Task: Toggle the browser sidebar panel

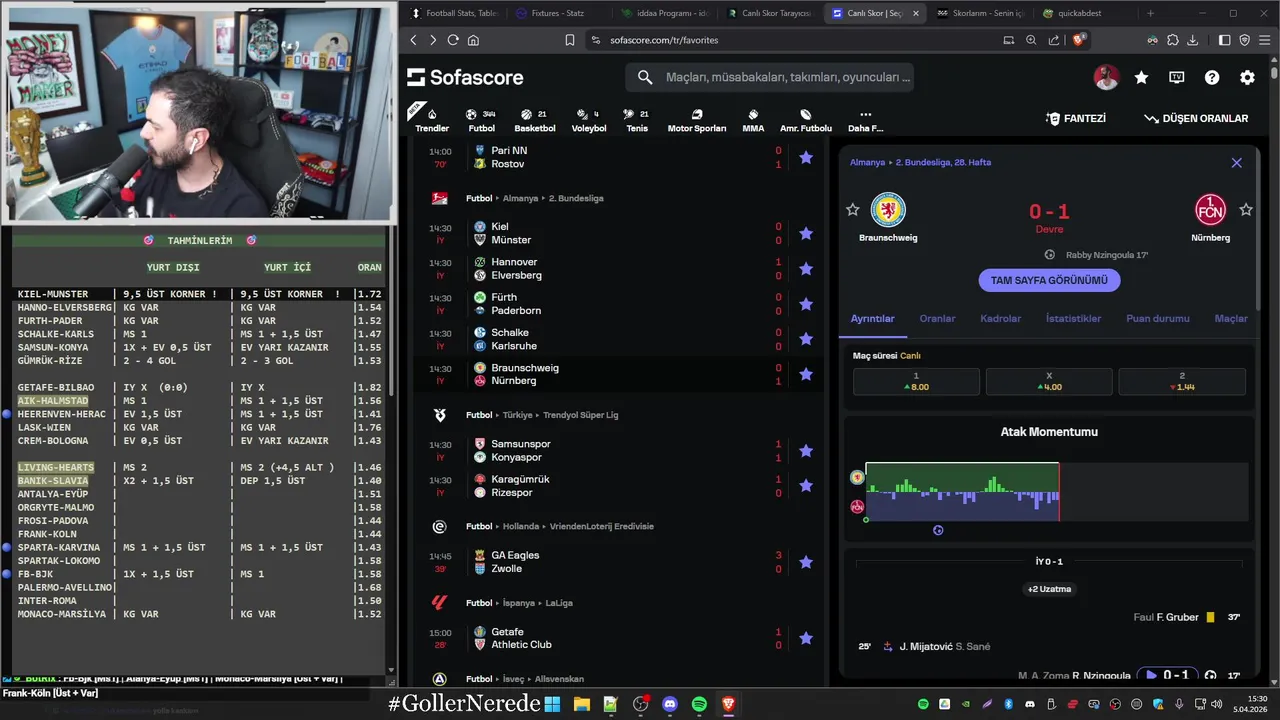Action: point(1225,40)
